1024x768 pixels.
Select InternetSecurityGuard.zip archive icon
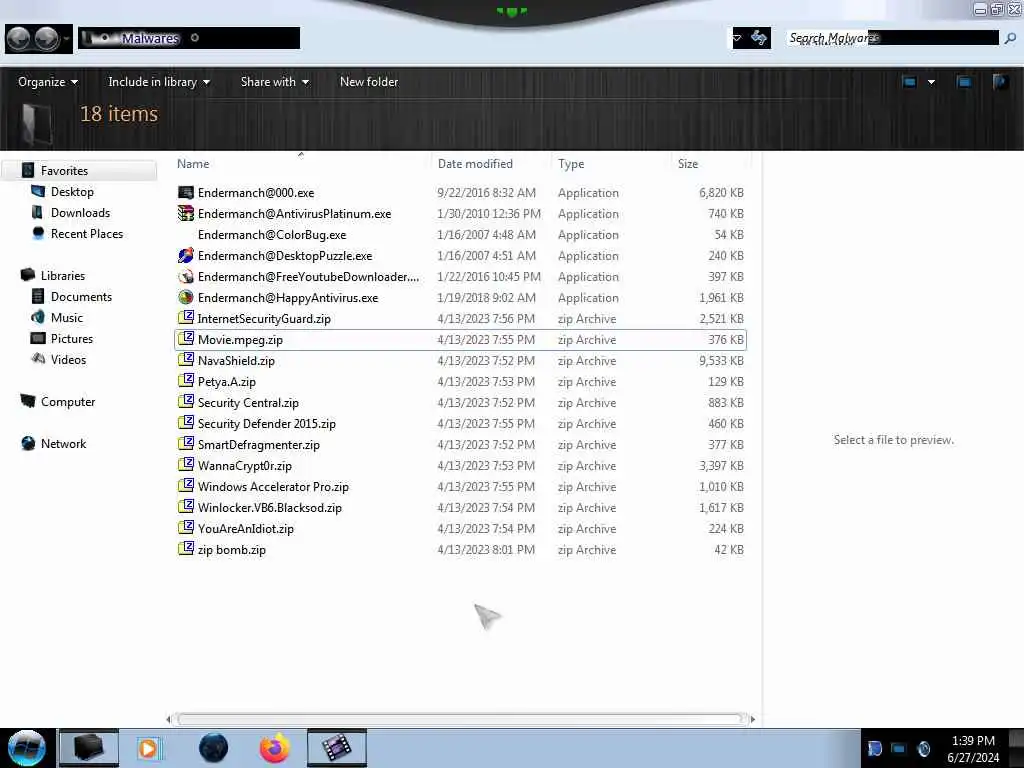point(186,318)
